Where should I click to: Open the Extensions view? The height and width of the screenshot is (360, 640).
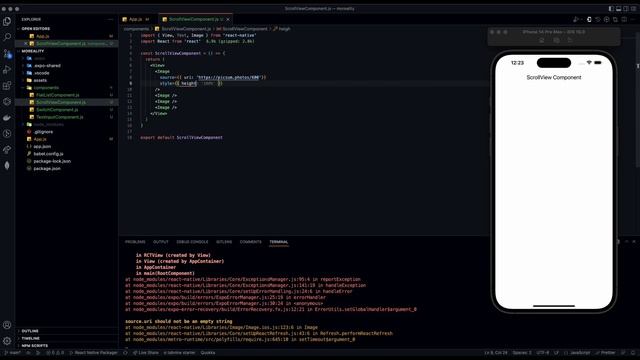click(7, 86)
